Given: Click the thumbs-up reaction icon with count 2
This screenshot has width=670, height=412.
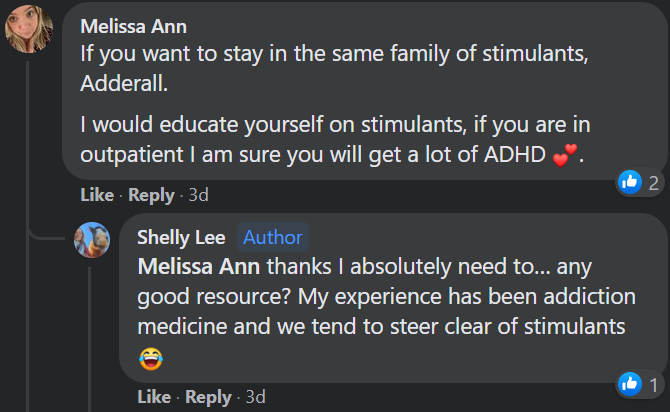Looking at the screenshot, I should [x=630, y=182].
